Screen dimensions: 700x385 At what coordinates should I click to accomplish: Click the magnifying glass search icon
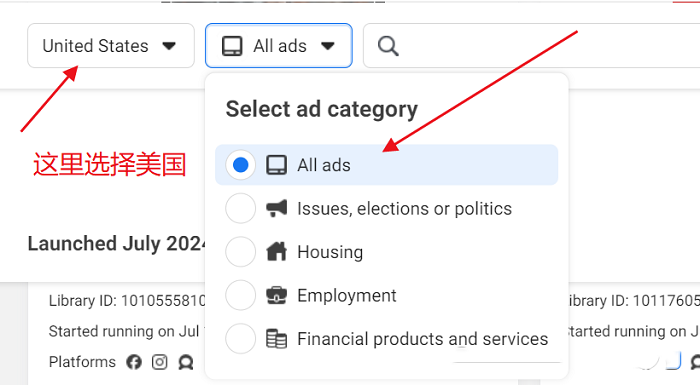pos(388,46)
